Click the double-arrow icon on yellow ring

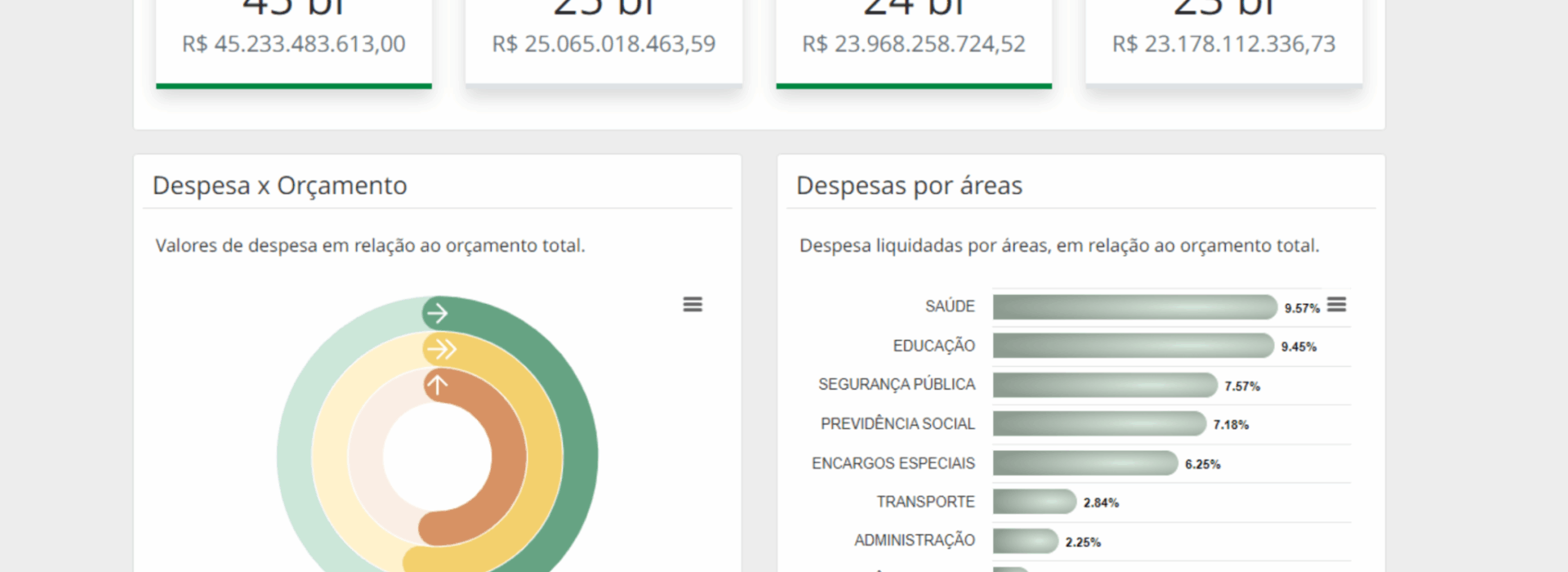click(x=441, y=350)
